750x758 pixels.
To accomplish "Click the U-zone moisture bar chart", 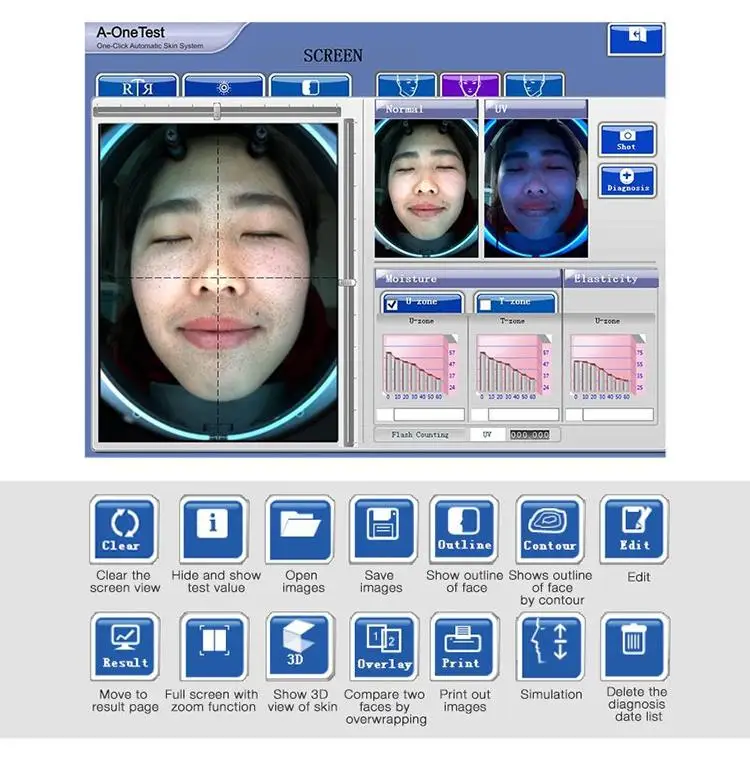I will 420,366.
